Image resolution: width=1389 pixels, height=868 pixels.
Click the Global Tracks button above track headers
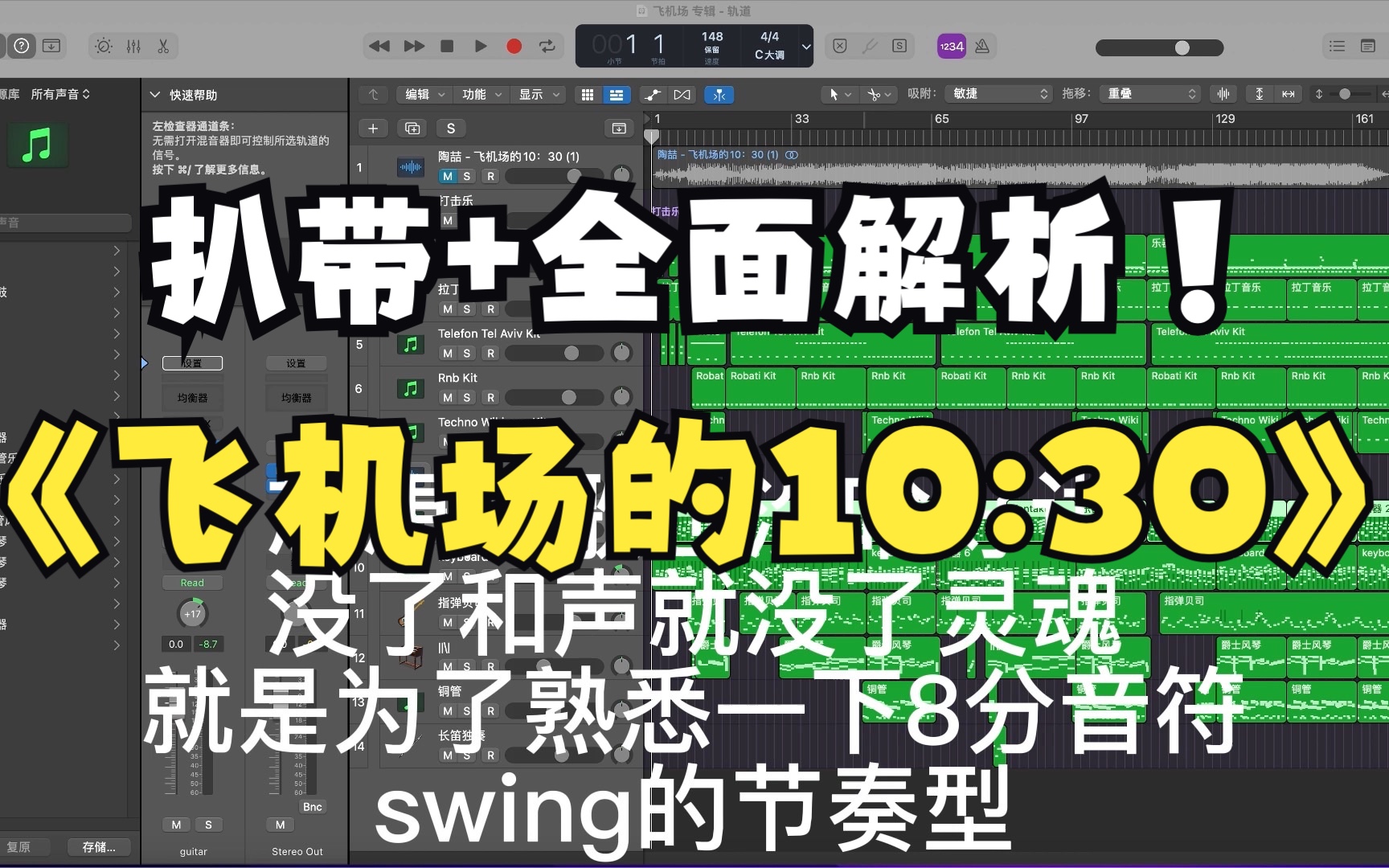pyautogui.click(x=619, y=128)
